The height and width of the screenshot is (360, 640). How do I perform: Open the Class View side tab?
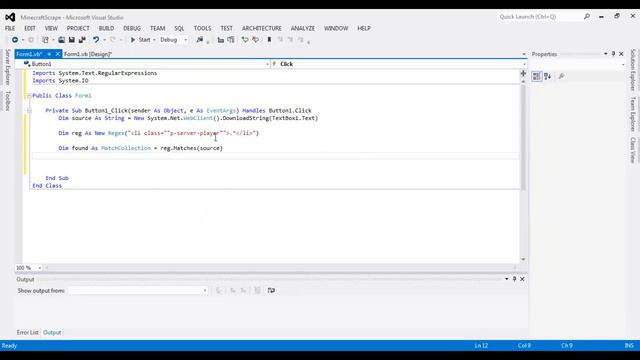(x=633, y=150)
